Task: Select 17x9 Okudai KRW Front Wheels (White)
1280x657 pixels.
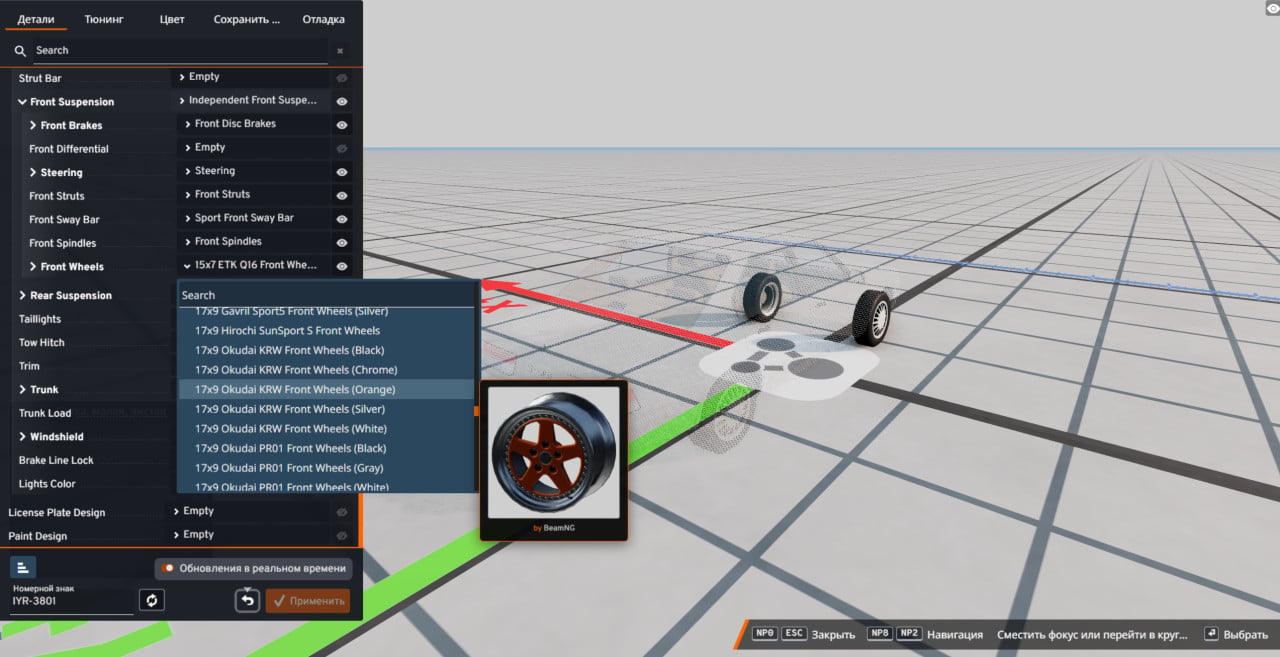Action: click(x=326, y=428)
